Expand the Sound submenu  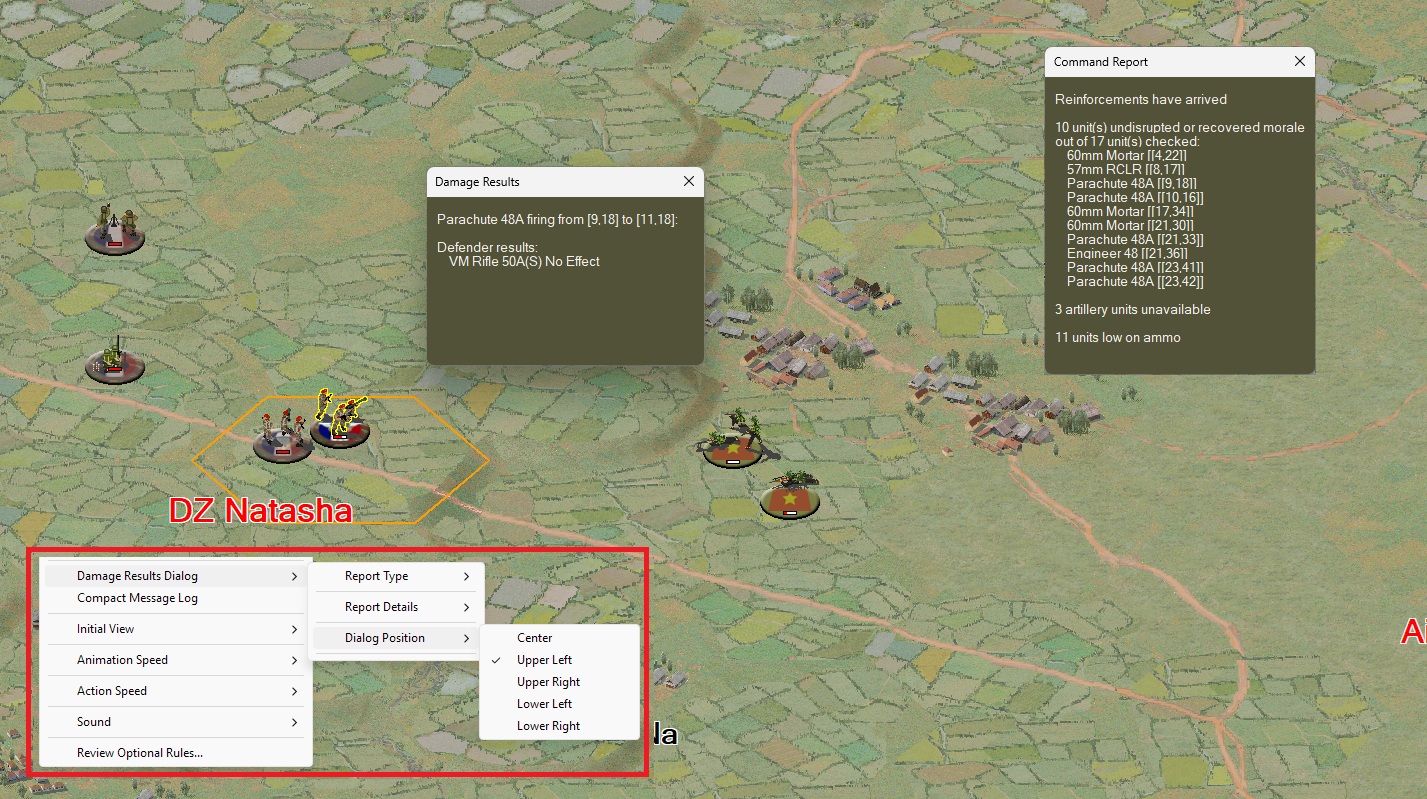(176, 722)
